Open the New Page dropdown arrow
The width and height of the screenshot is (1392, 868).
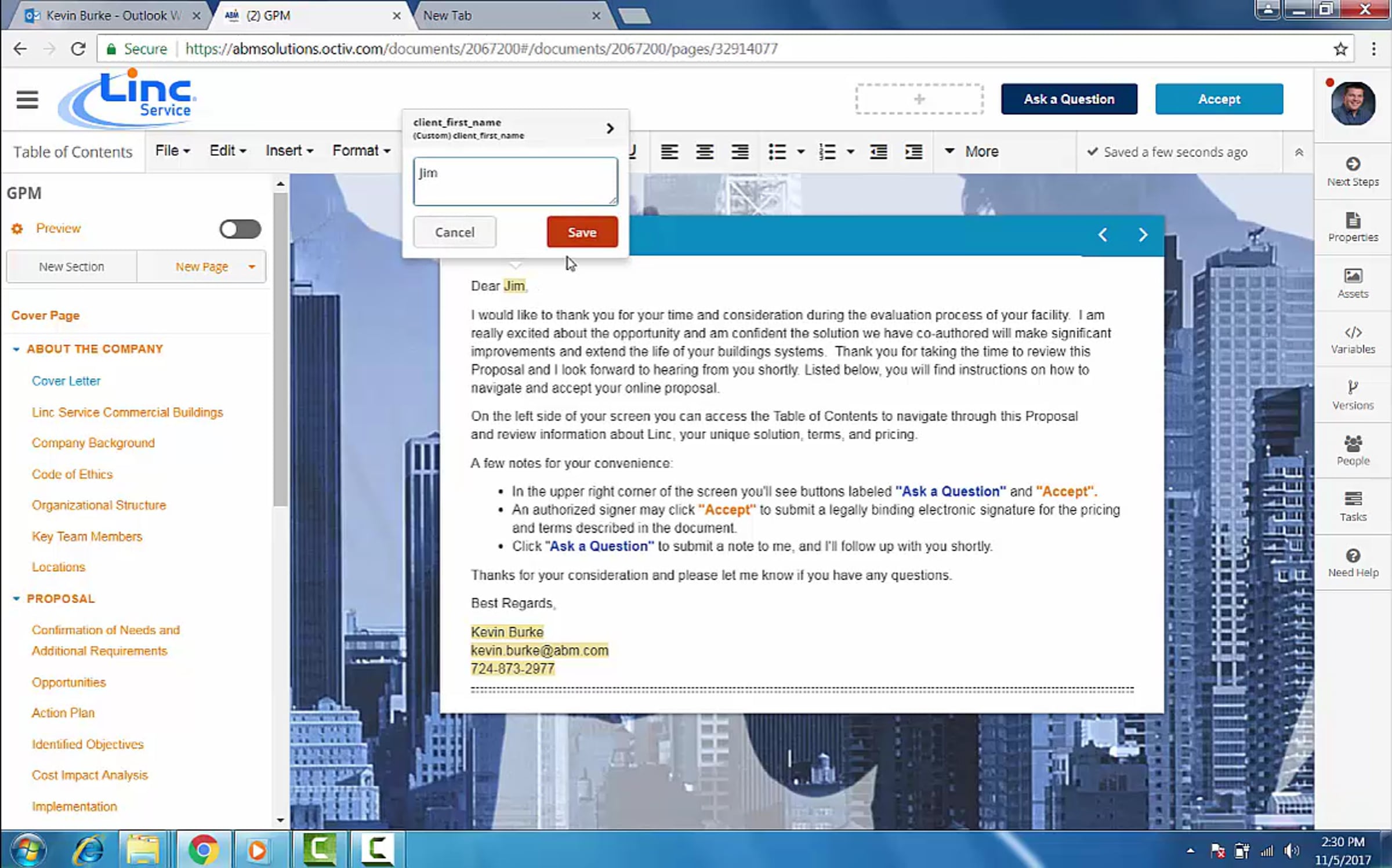point(252,267)
